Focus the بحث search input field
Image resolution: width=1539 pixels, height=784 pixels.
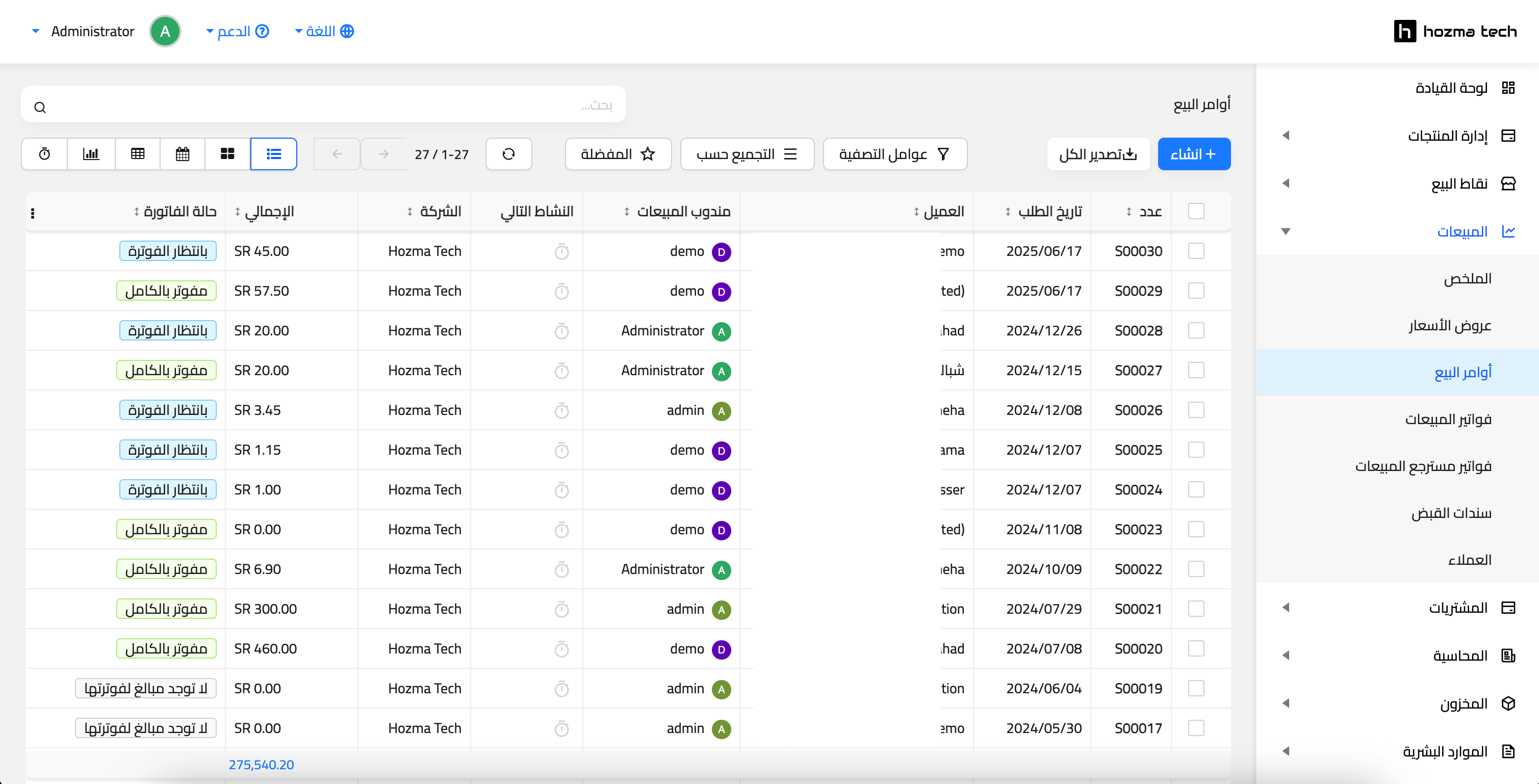[x=323, y=105]
